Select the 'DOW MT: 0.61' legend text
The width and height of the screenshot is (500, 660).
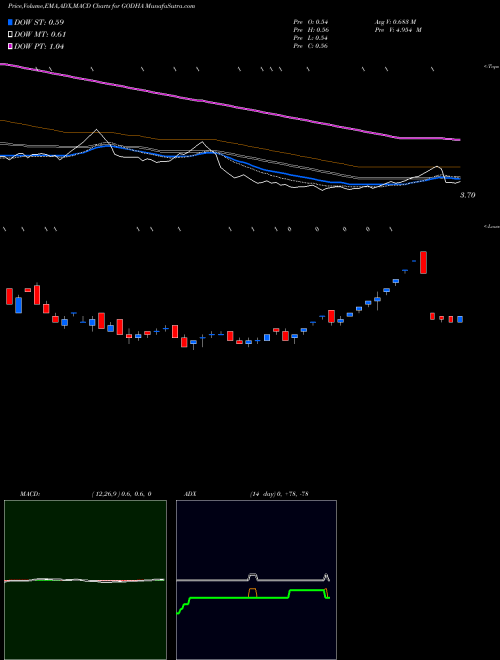[40, 35]
